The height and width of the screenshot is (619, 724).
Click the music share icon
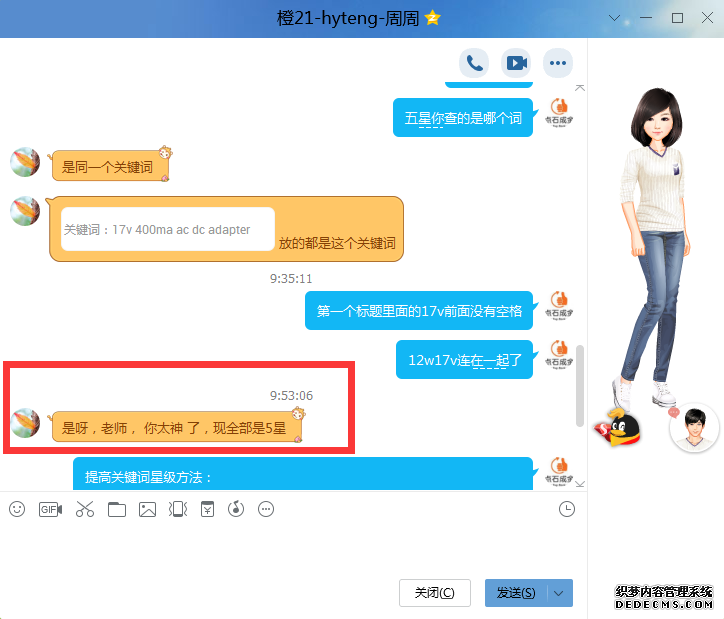pos(236,509)
